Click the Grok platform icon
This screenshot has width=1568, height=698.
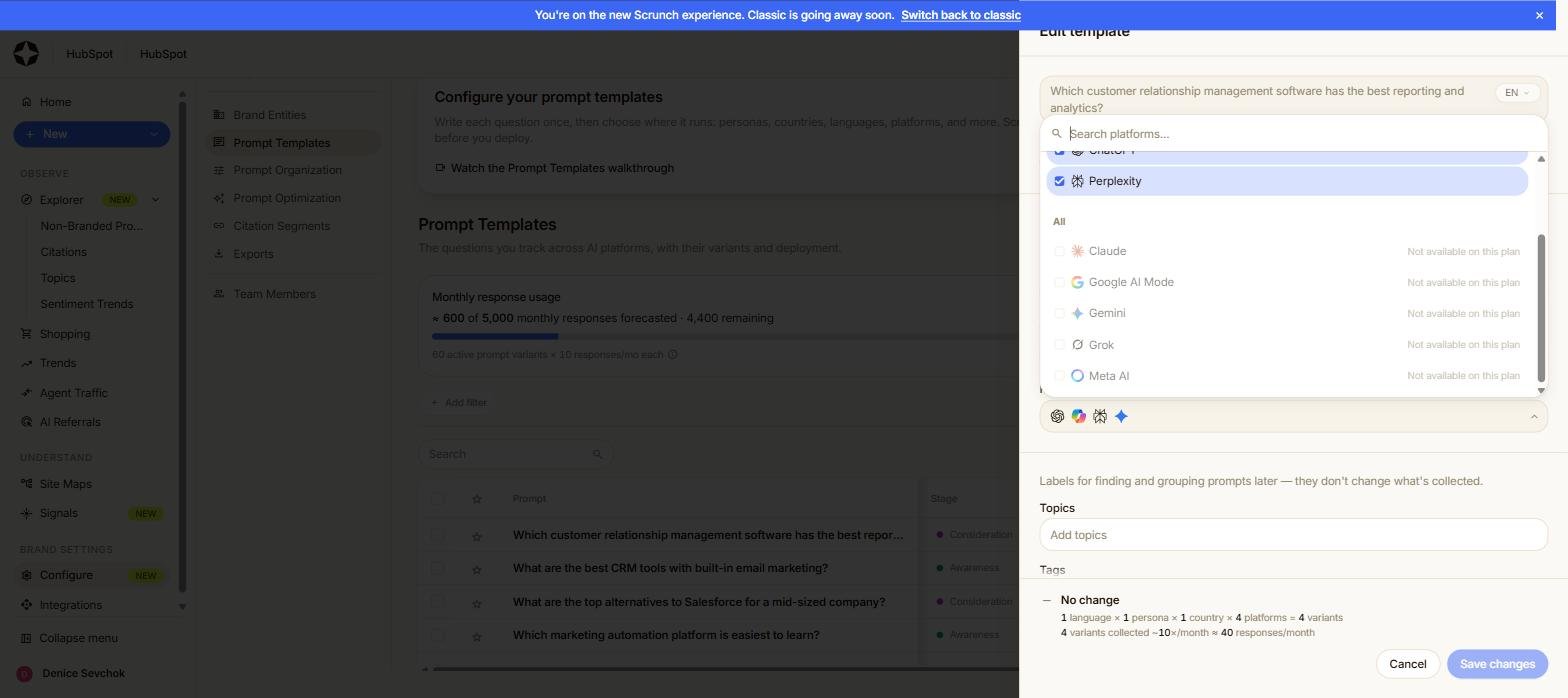(x=1077, y=345)
